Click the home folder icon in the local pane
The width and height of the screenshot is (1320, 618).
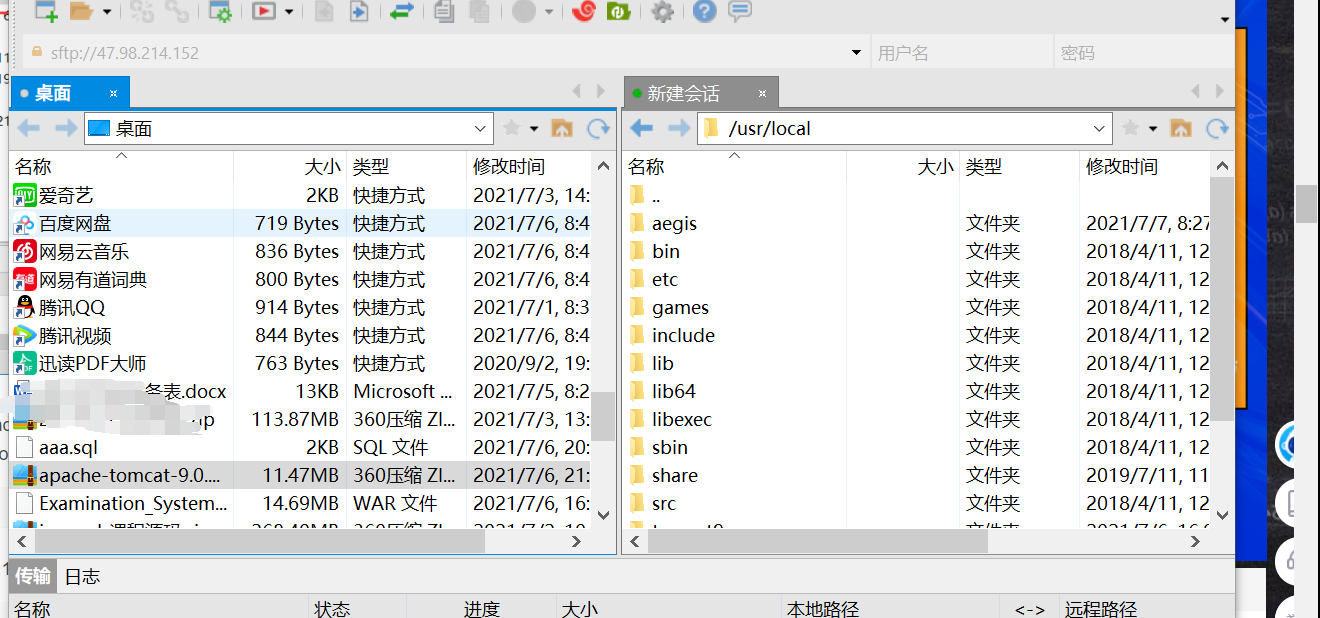tap(561, 128)
